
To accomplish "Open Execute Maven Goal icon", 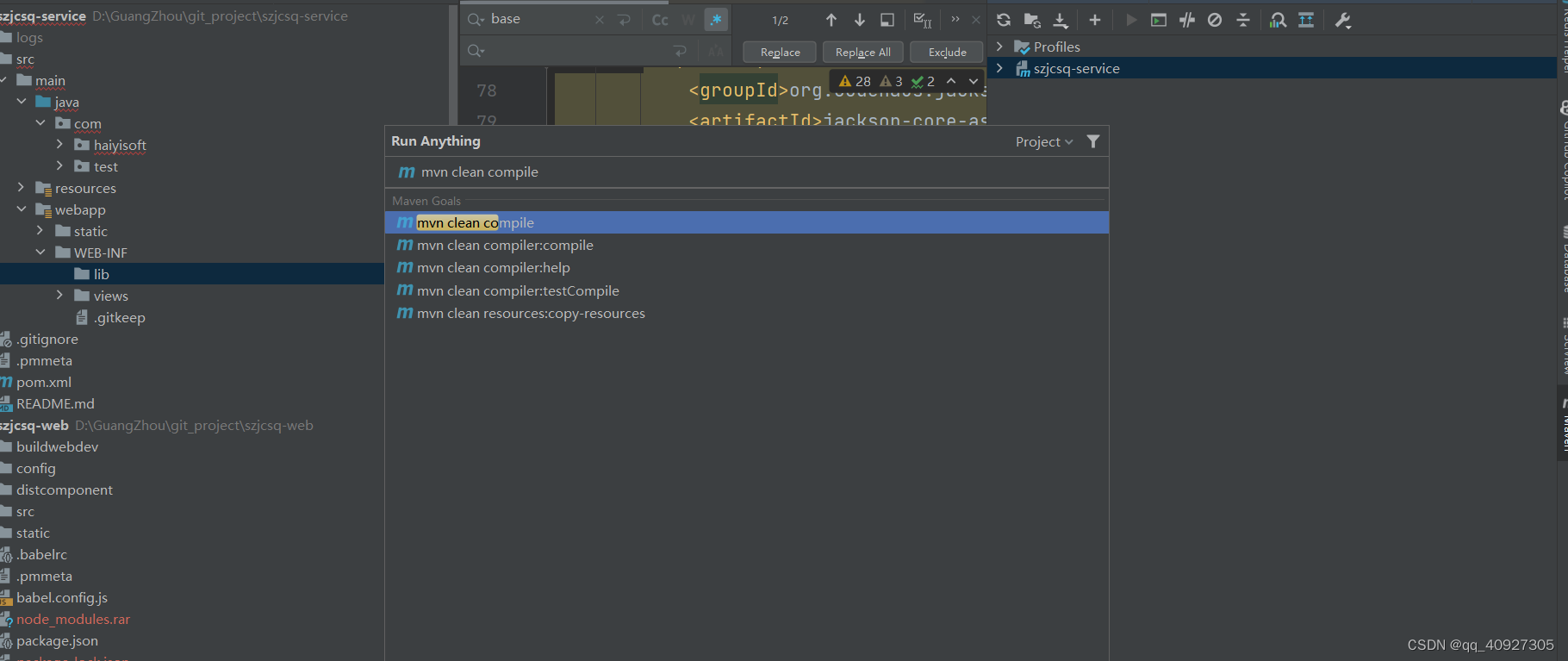I will 1159,20.
